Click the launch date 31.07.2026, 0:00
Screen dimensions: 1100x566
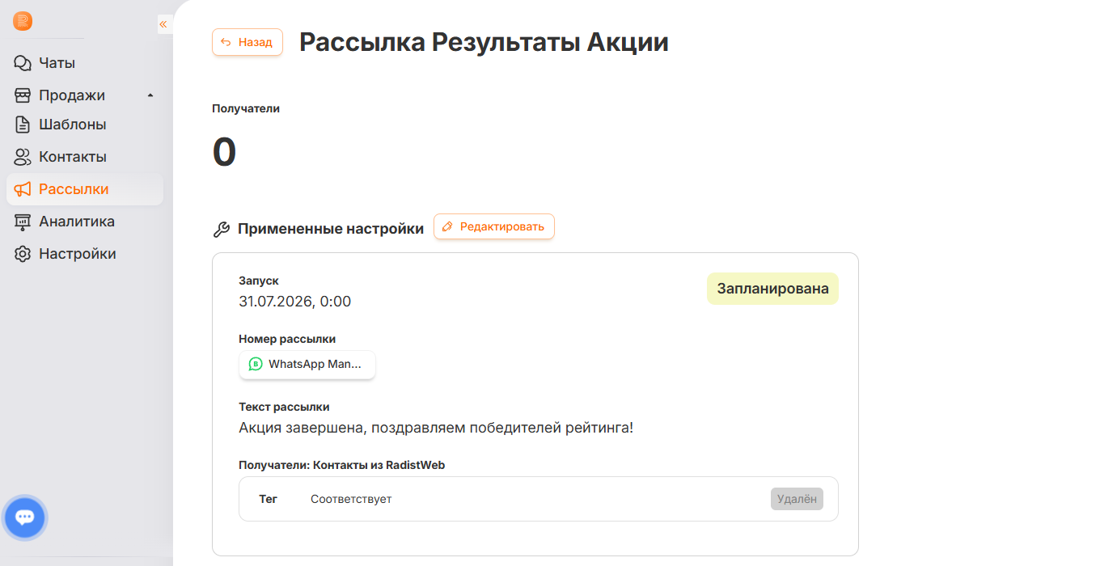(295, 302)
